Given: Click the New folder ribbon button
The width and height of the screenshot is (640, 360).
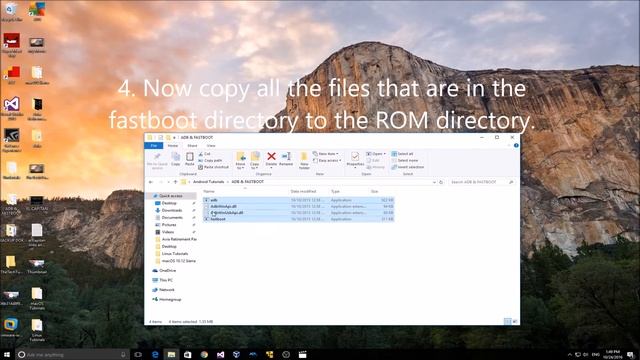Looking at the screenshot, I should [x=304, y=161].
